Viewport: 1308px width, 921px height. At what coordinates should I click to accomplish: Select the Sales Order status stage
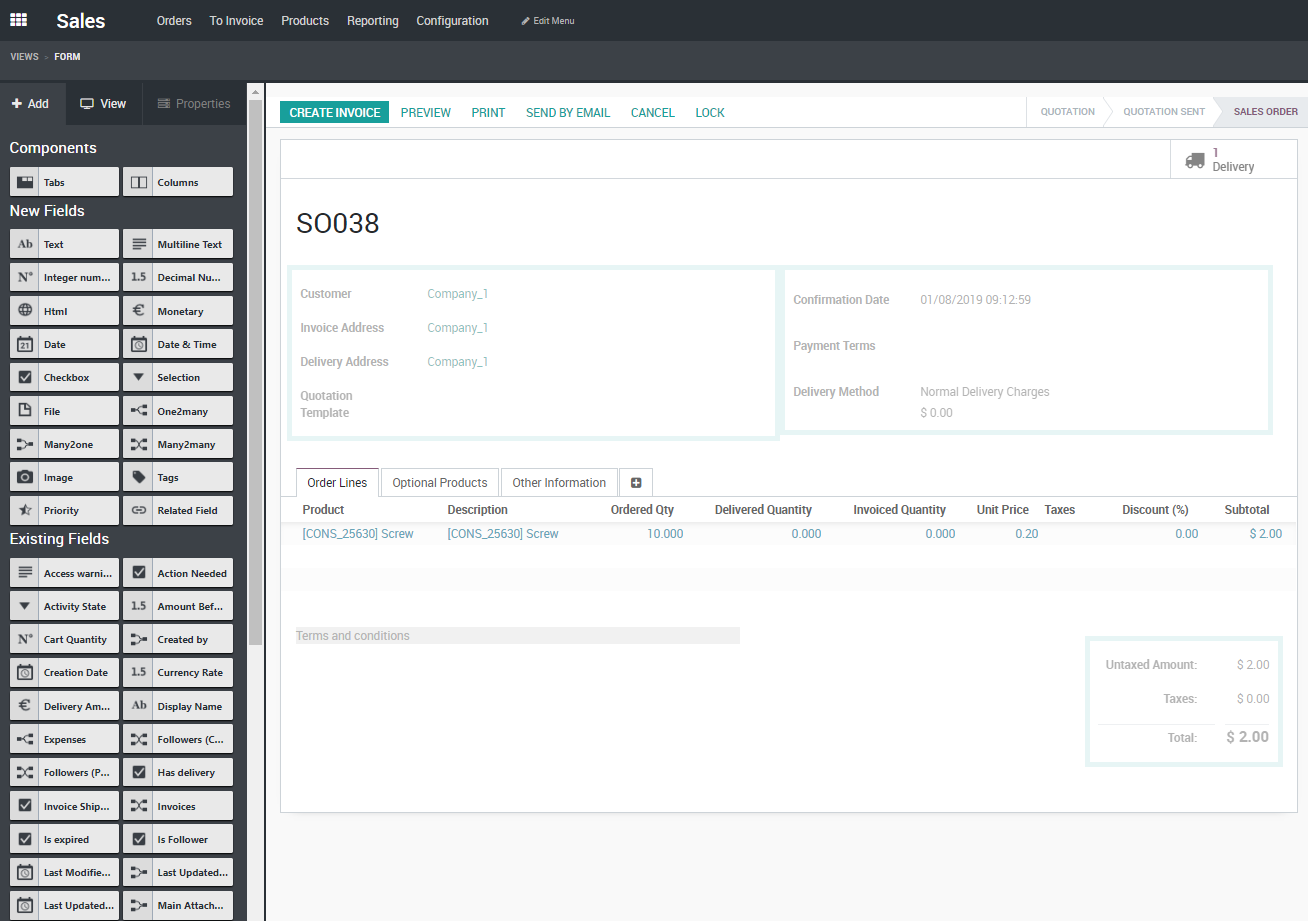(x=1265, y=112)
